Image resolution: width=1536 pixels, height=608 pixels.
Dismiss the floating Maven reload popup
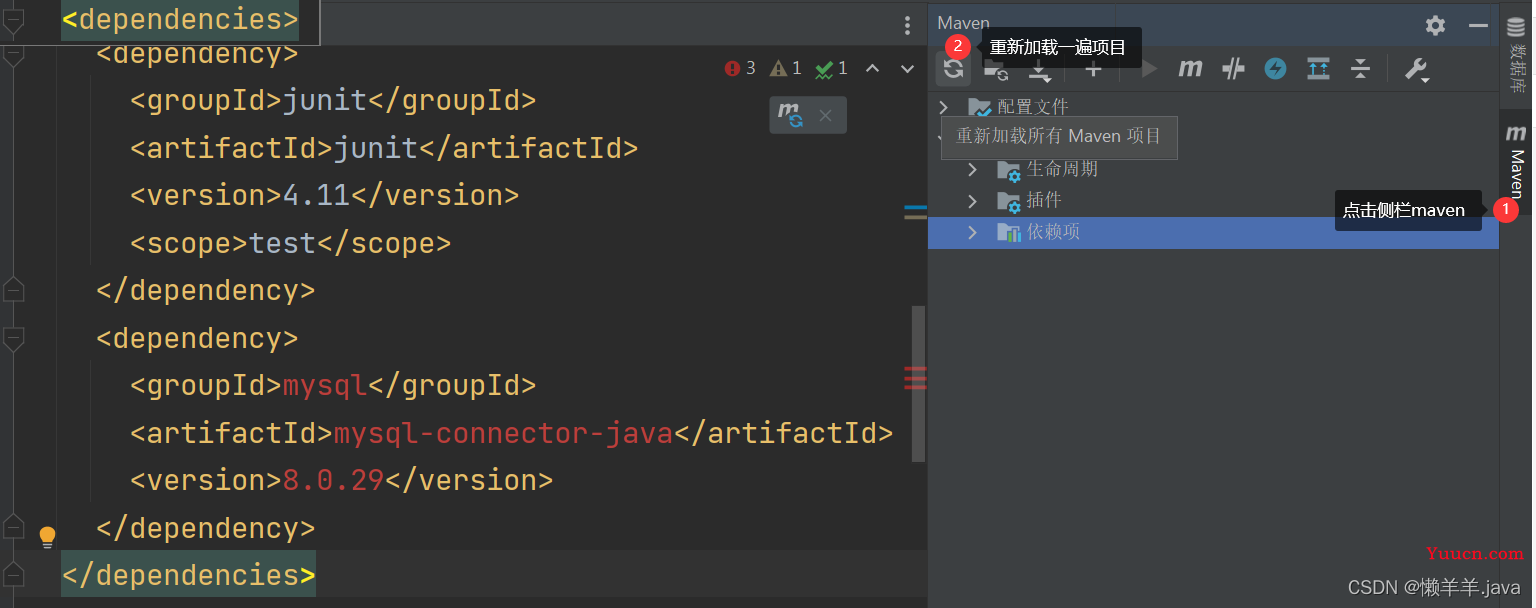tap(825, 115)
